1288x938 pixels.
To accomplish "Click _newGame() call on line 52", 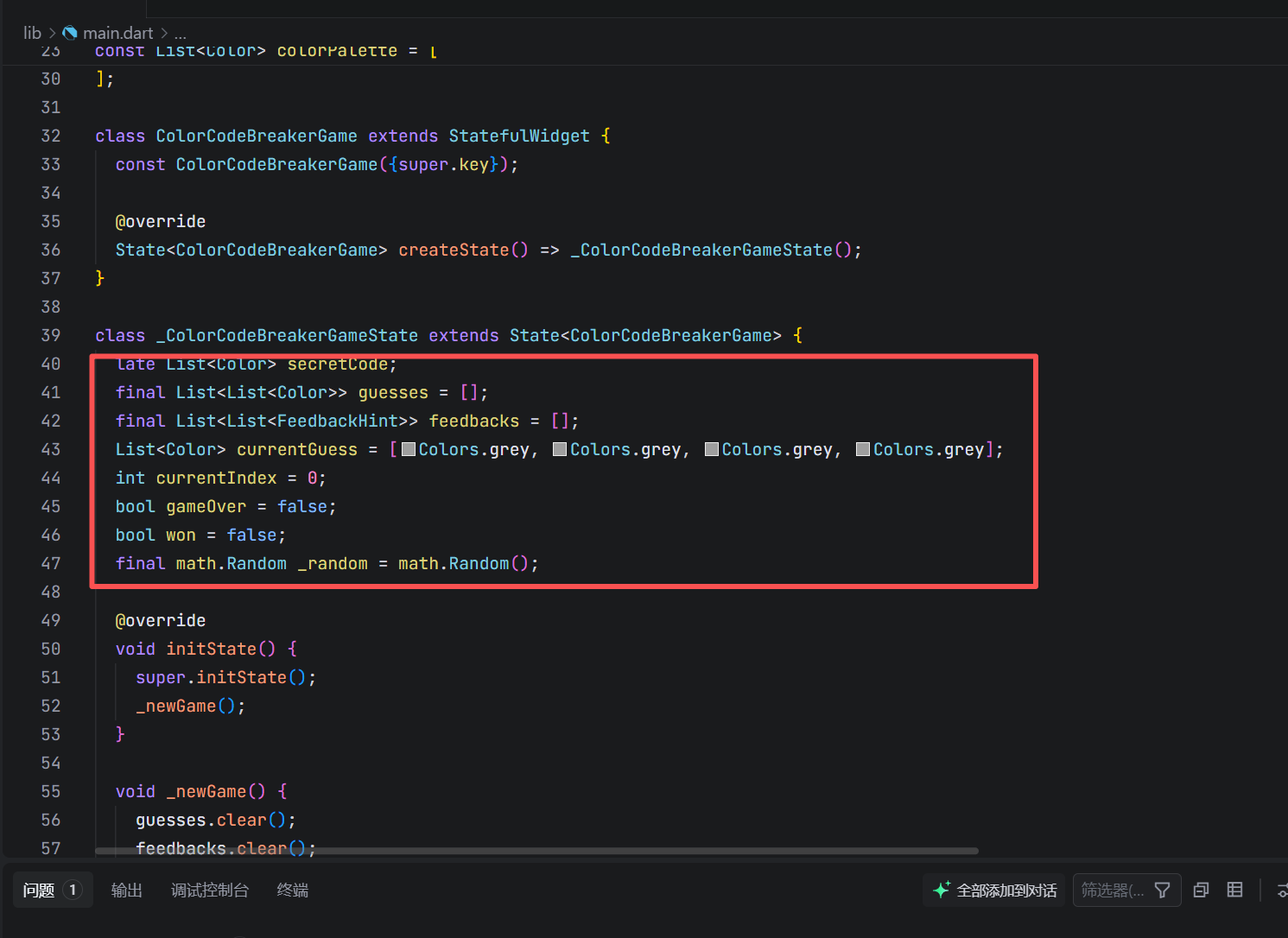I will pos(185,706).
